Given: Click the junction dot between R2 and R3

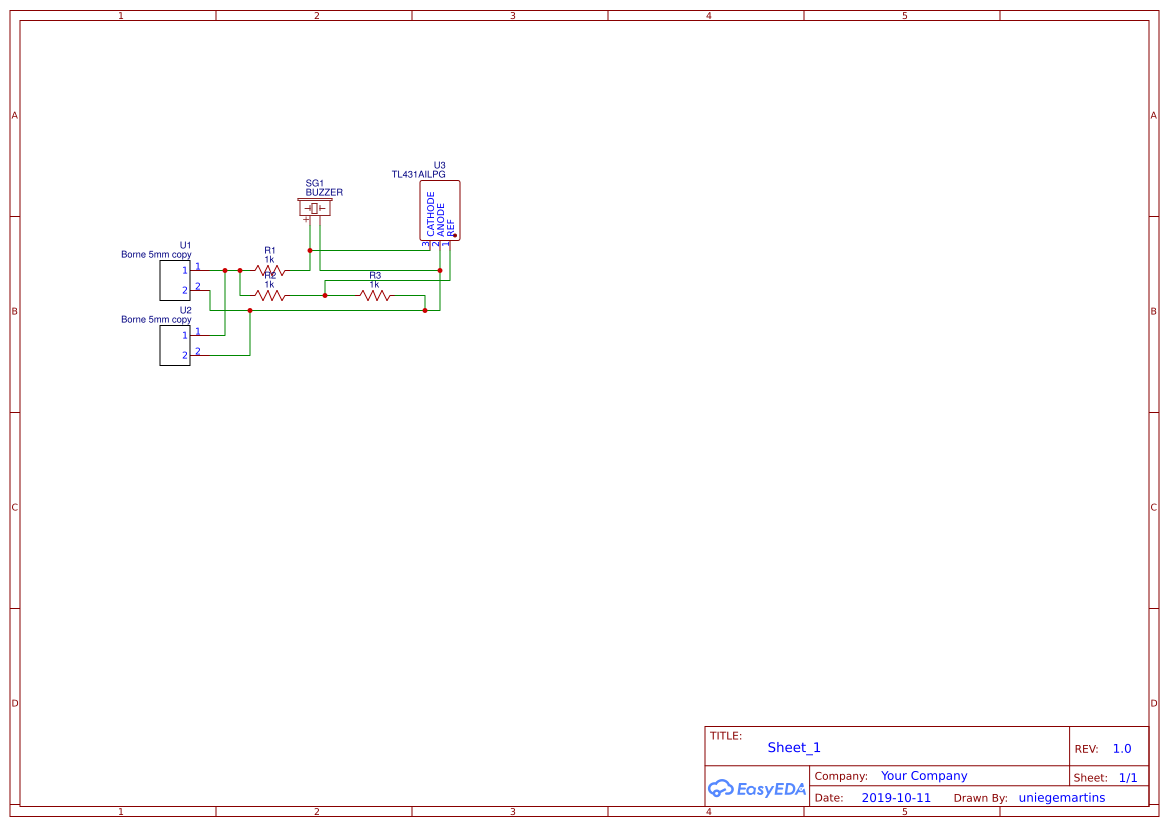Looking at the screenshot, I should point(324,295).
